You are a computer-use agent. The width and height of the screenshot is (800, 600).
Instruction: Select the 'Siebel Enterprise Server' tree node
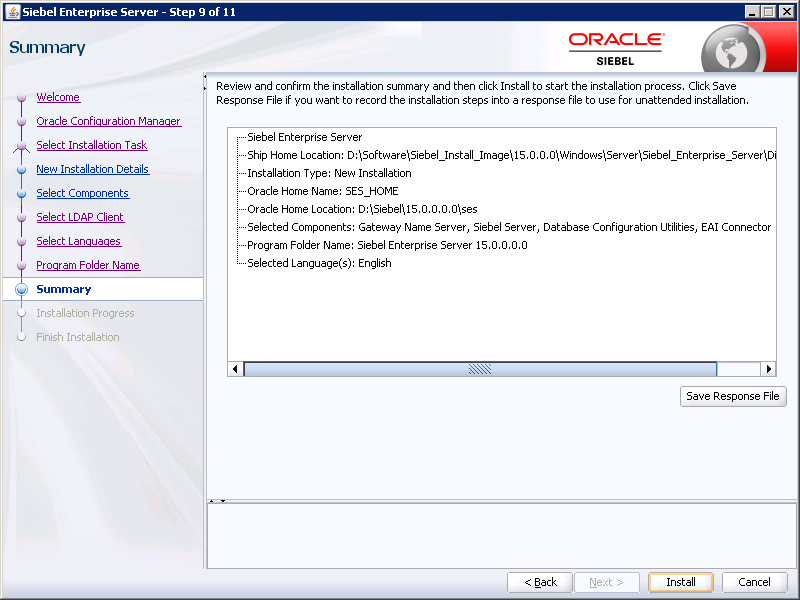[305, 137]
